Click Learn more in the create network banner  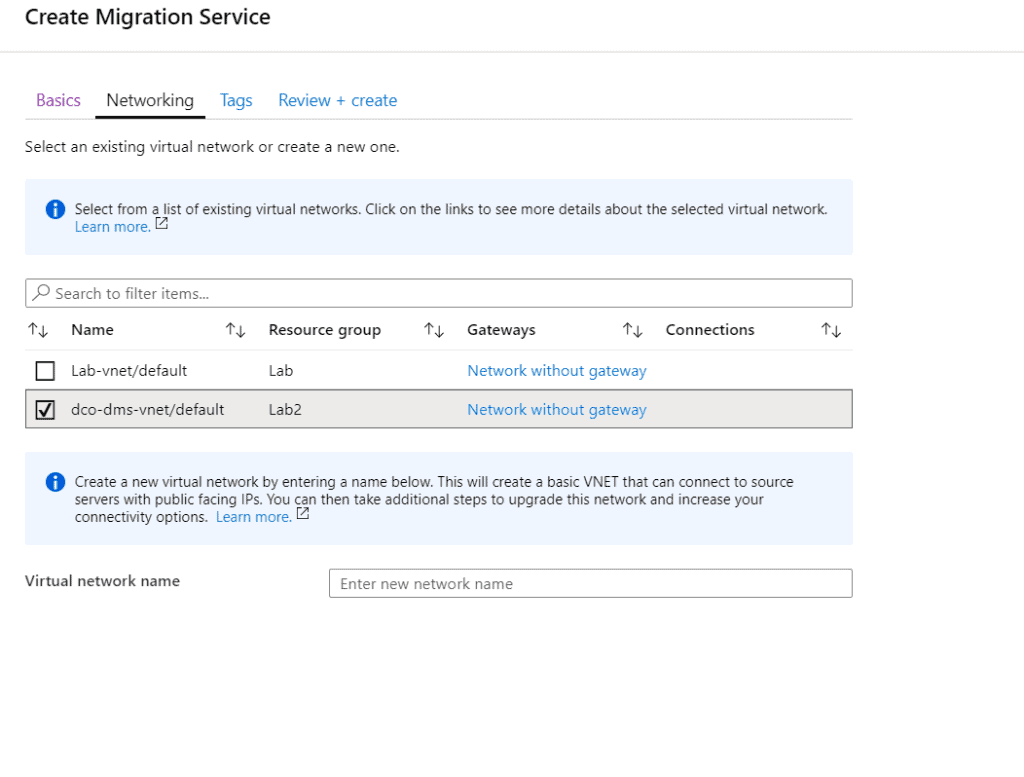pos(253,517)
